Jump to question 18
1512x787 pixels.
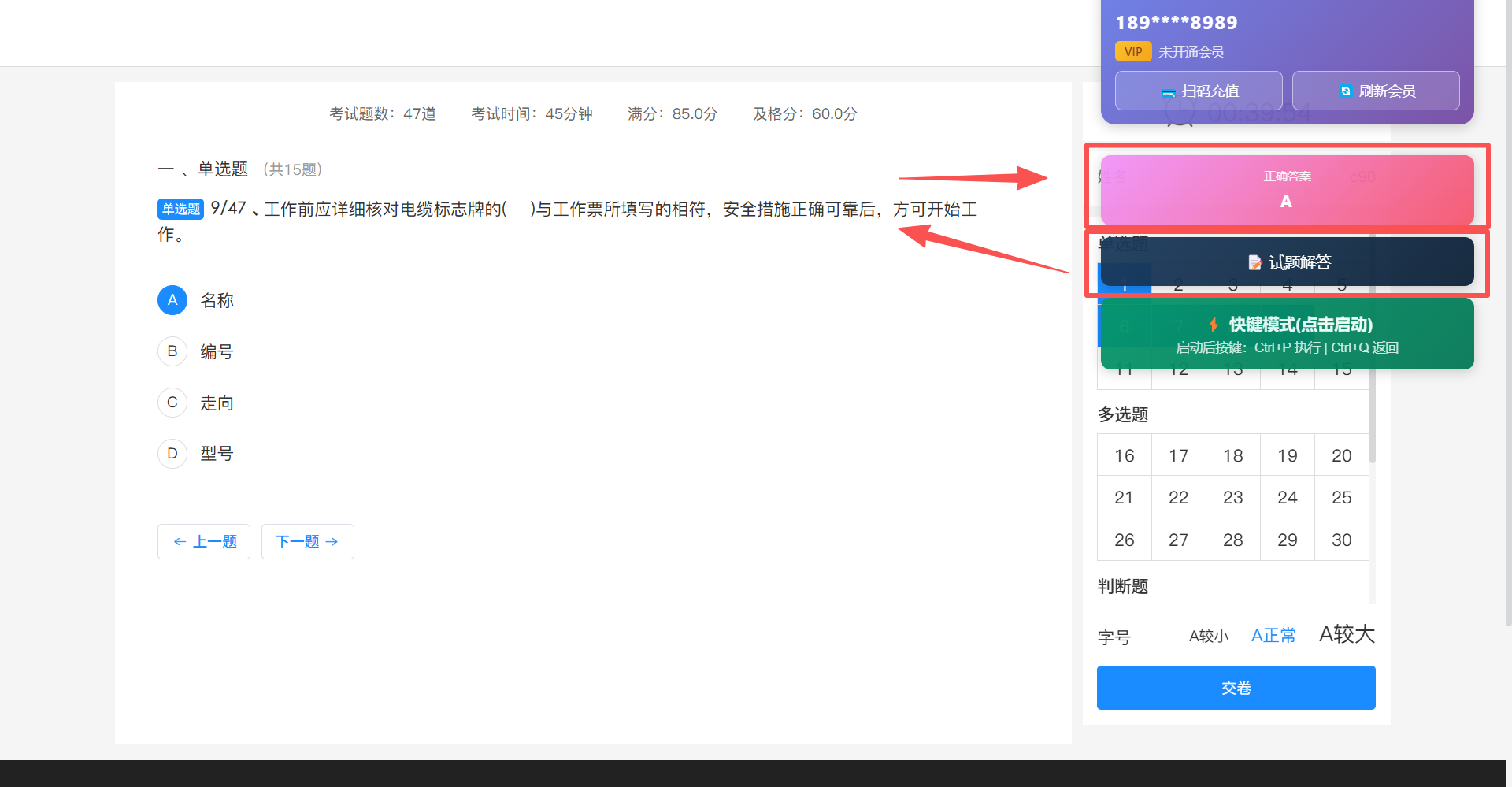(1233, 455)
